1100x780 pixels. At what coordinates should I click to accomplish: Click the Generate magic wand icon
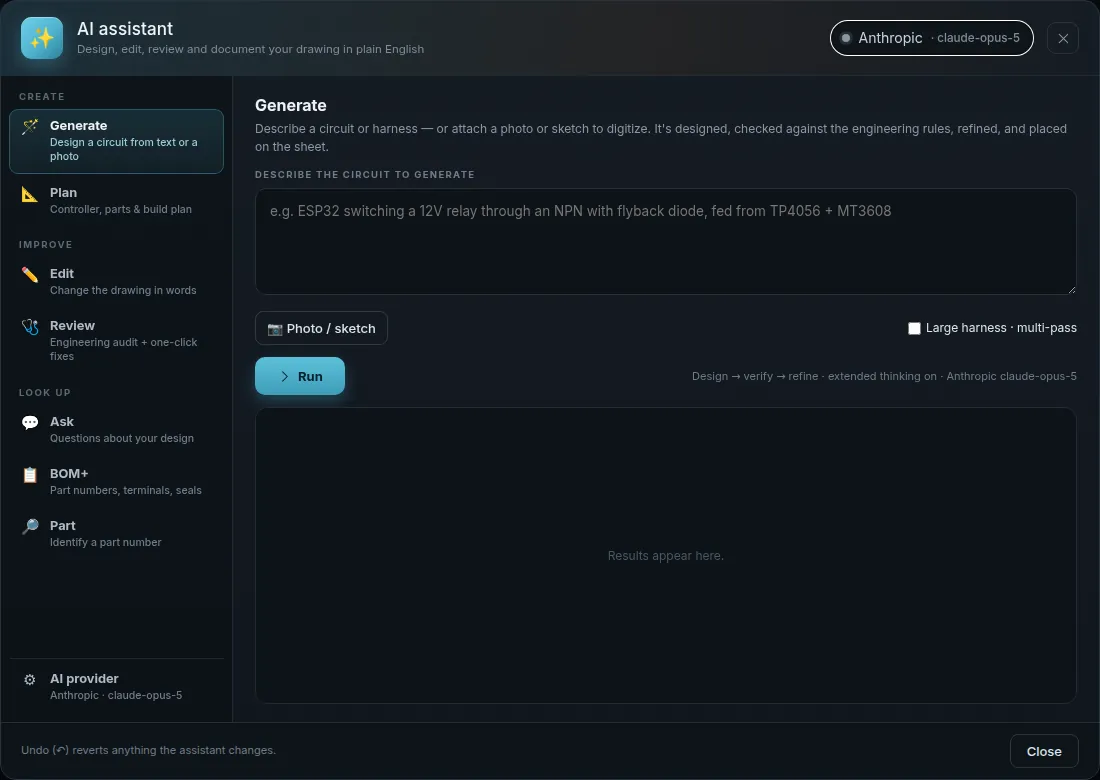click(x=30, y=127)
